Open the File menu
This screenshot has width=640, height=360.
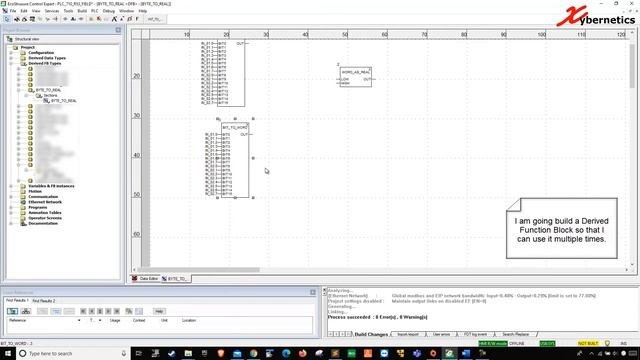(x=13, y=11)
